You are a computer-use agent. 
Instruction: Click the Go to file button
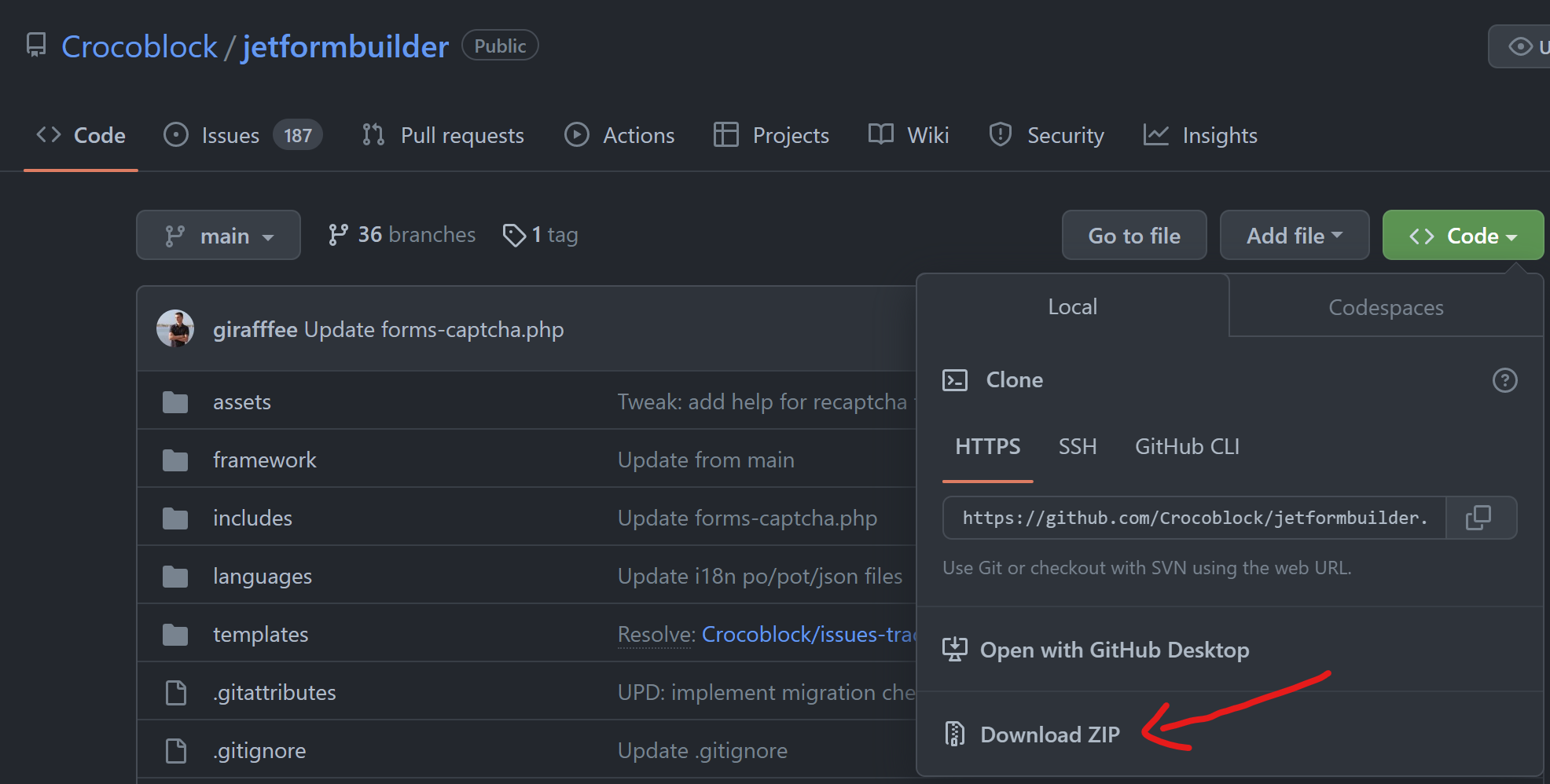point(1134,234)
